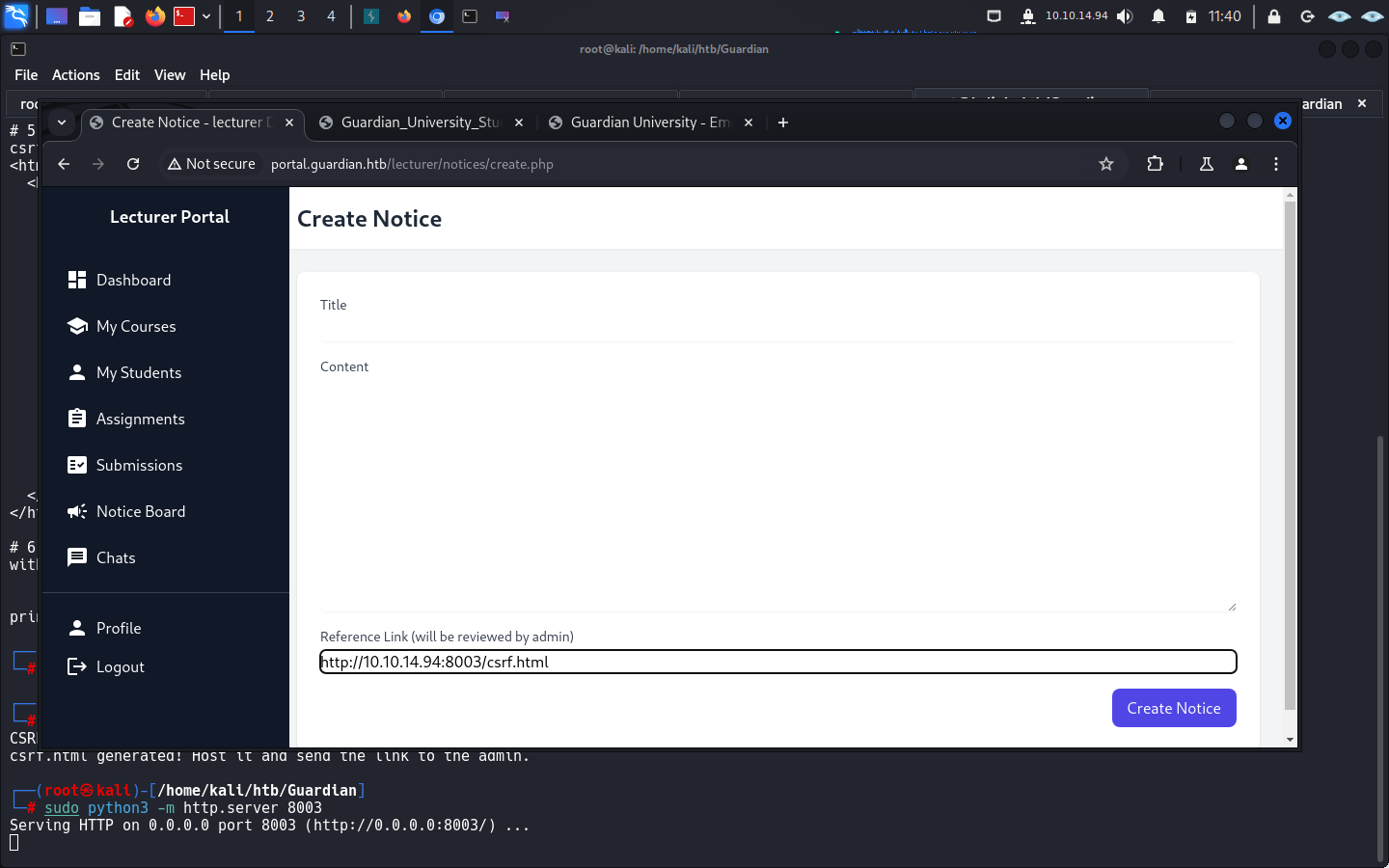Launch Firefox from the top panel
The image size is (1389, 868).
coord(154,16)
